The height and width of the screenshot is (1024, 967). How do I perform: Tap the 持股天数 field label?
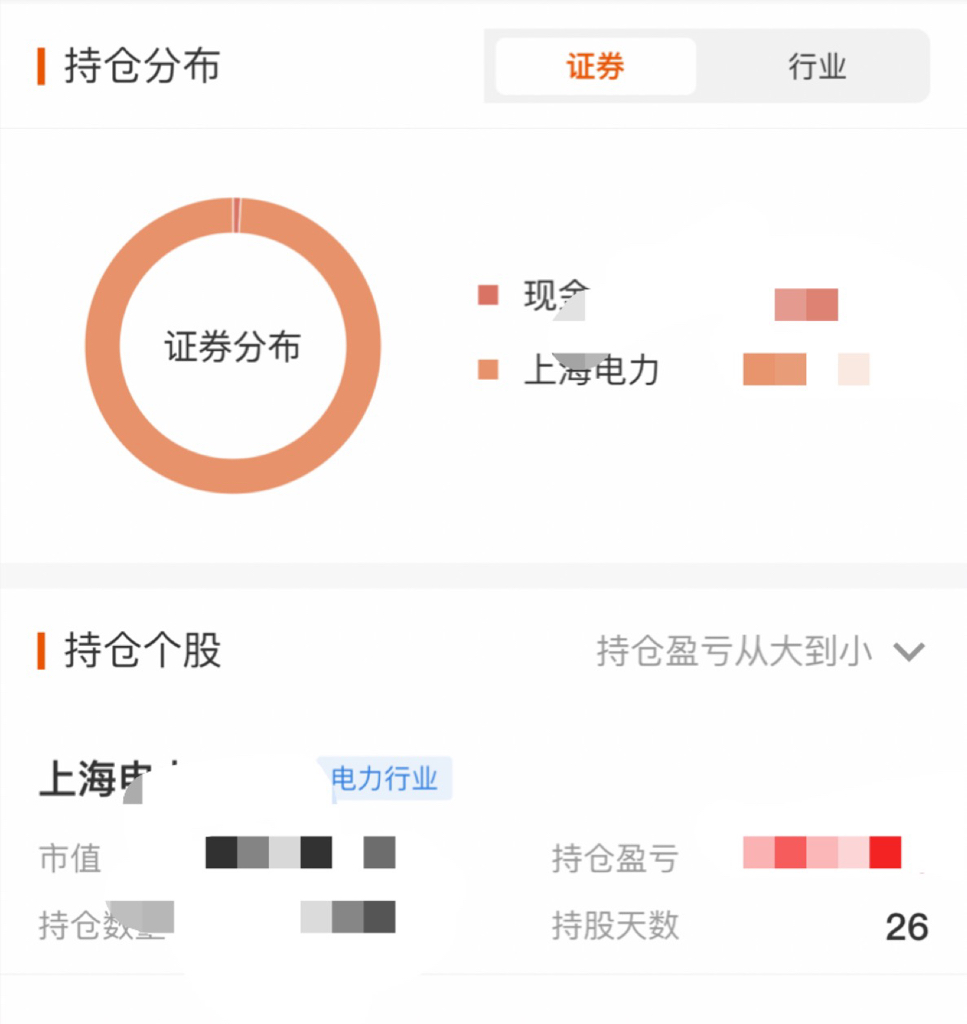[x=614, y=926]
